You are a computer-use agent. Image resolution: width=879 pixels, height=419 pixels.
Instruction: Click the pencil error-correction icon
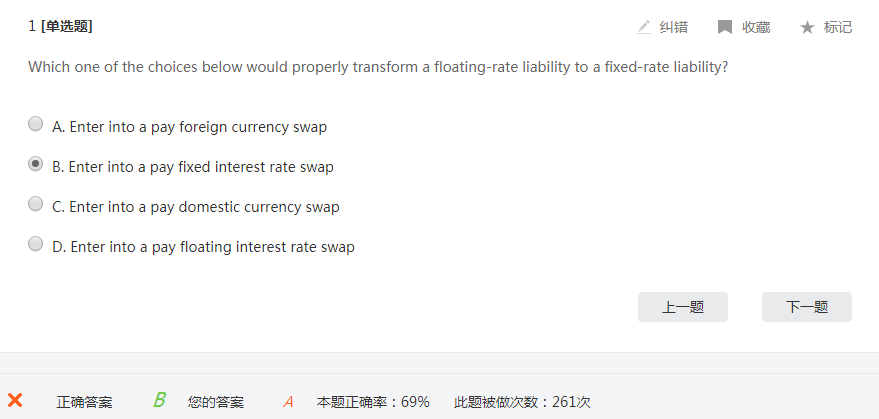pyautogui.click(x=644, y=27)
